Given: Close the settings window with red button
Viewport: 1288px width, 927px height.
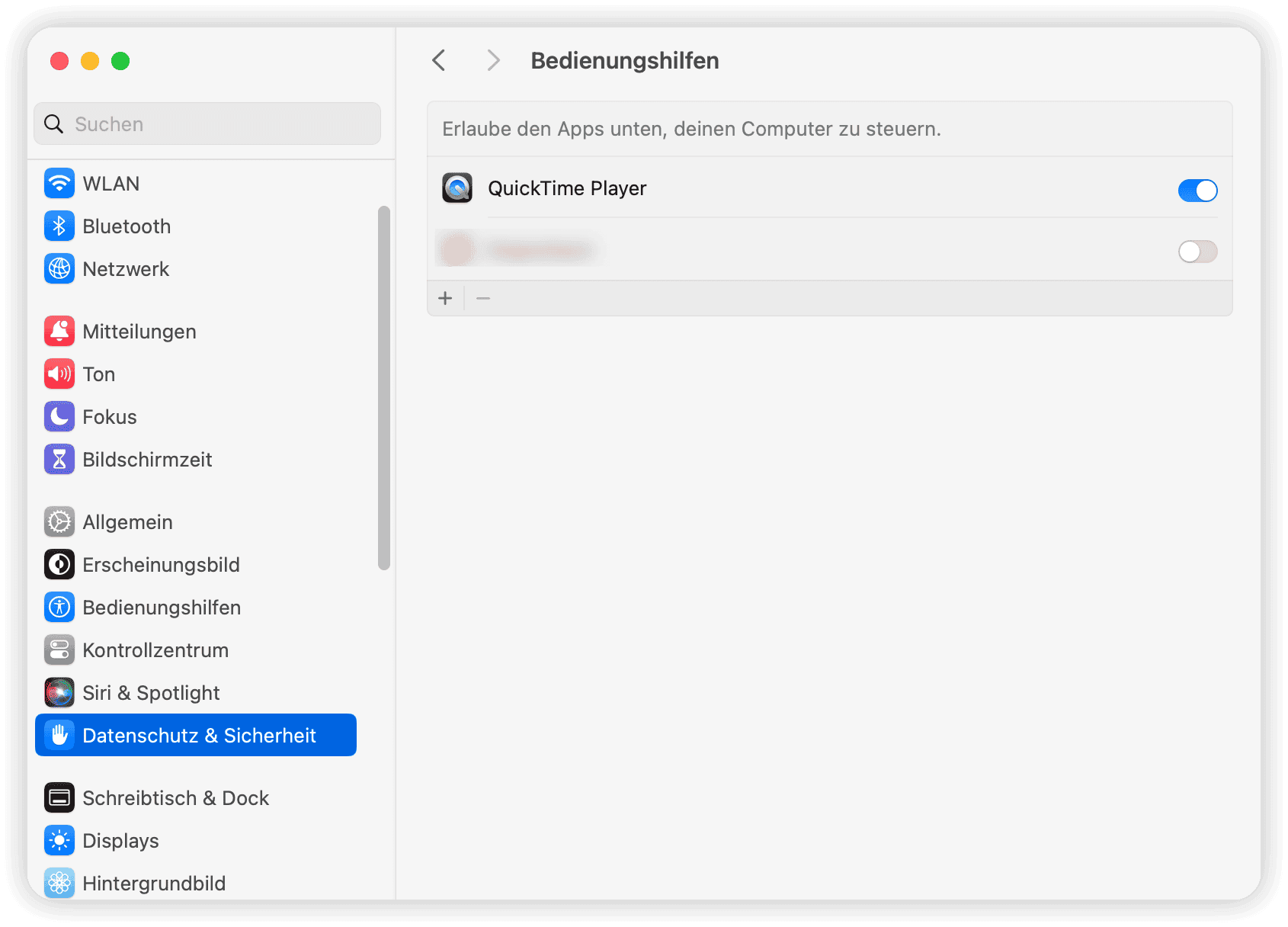Looking at the screenshot, I should pyautogui.click(x=59, y=61).
